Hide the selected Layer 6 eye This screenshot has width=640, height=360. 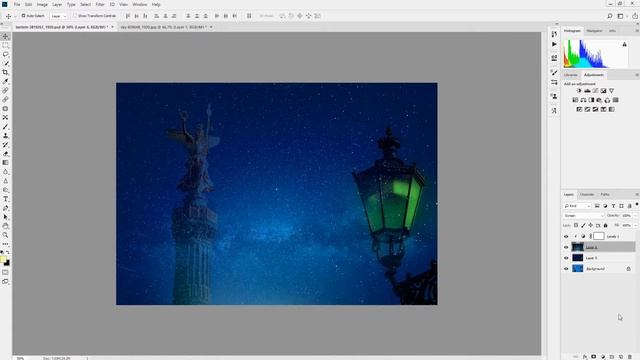(x=566, y=247)
